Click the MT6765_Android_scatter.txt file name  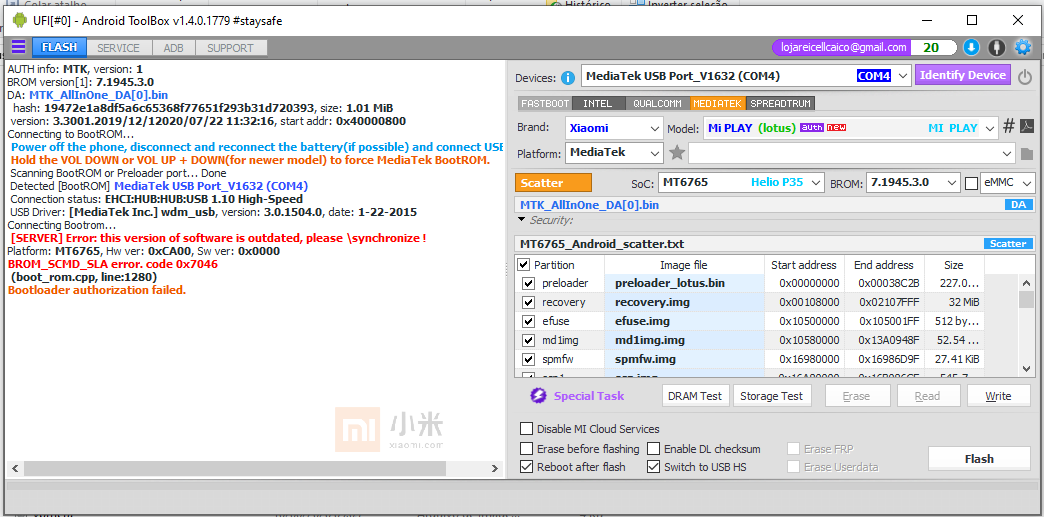pos(602,244)
